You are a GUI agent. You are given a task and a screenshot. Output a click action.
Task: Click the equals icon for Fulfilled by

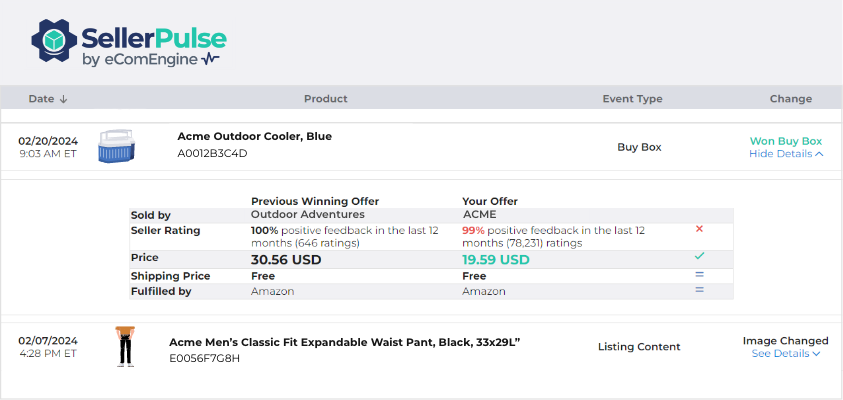[x=699, y=290]
